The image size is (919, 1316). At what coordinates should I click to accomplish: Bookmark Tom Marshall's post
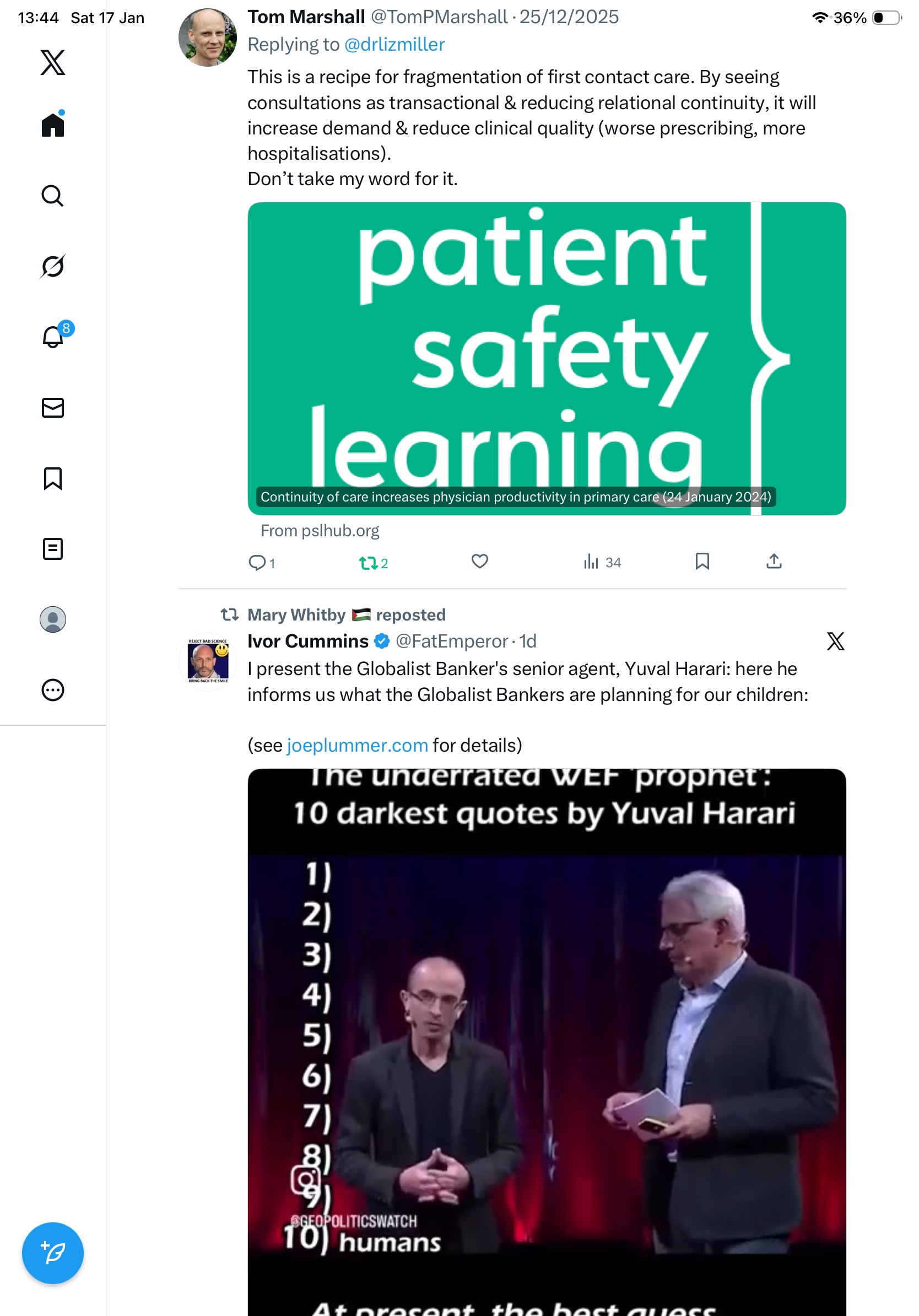point(702,561)
